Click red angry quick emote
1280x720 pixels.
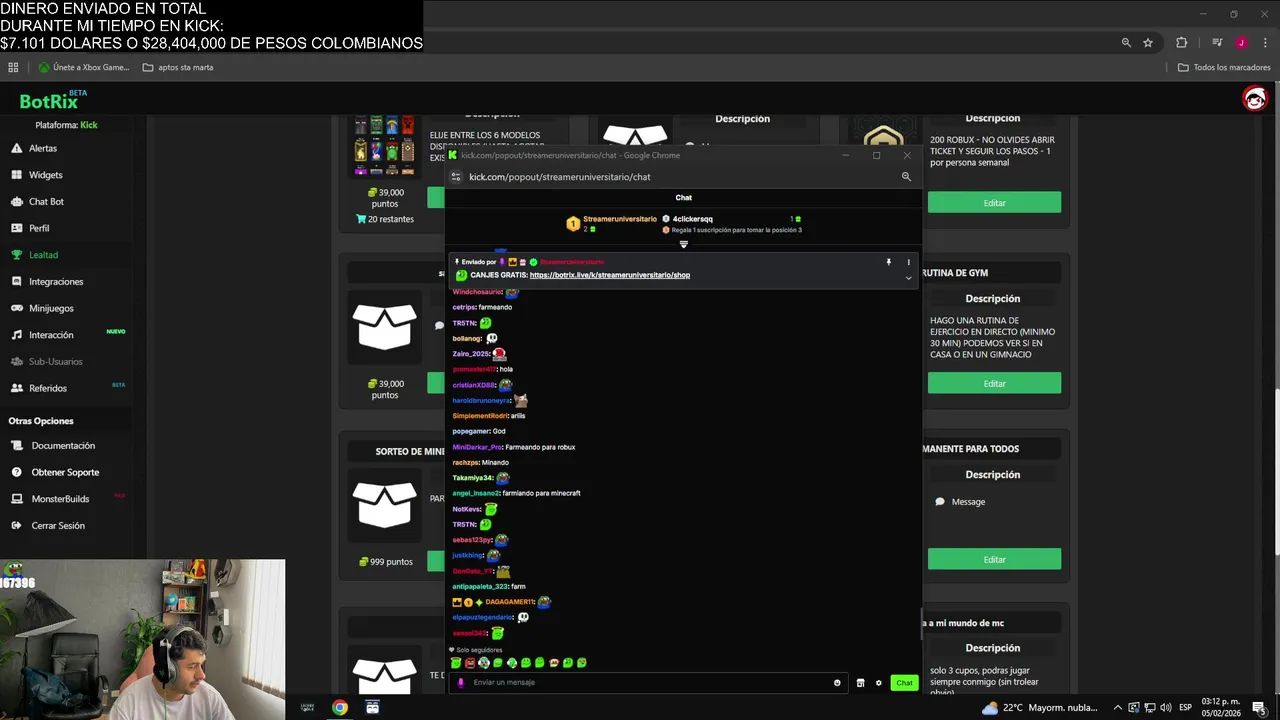[x=470, y=663]
